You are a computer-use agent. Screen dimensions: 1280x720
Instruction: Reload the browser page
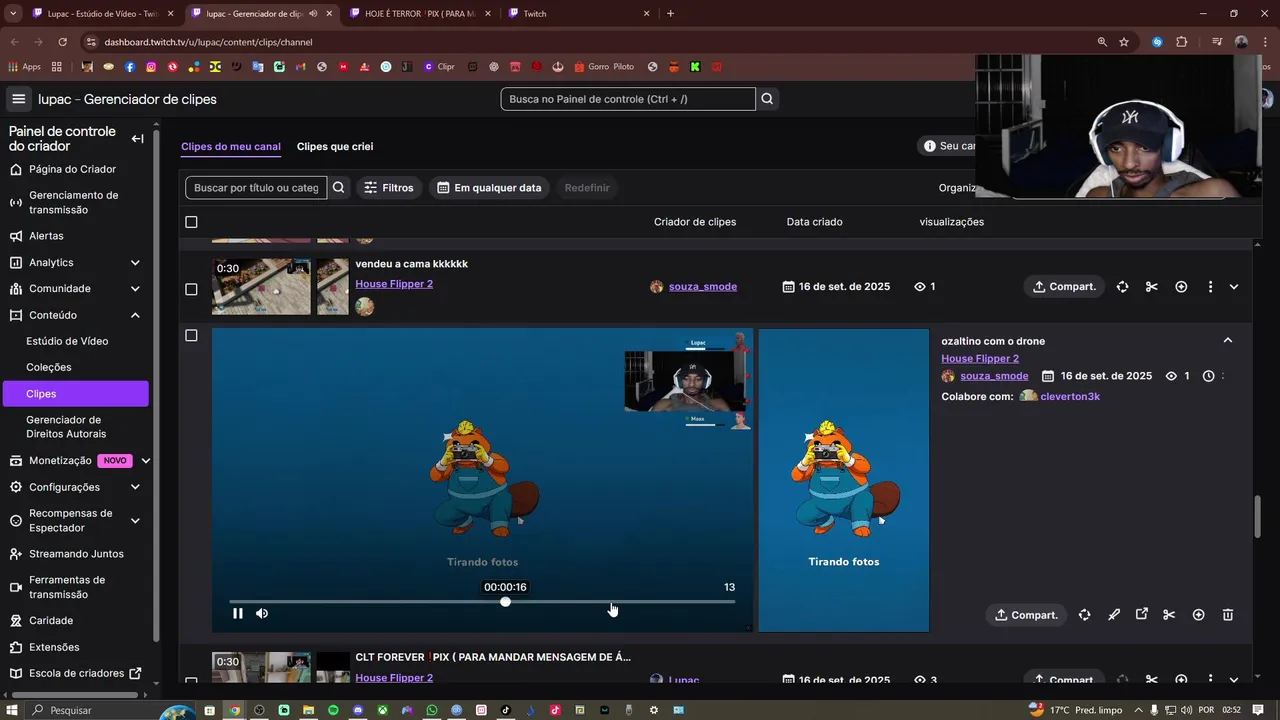click(62, 42)
